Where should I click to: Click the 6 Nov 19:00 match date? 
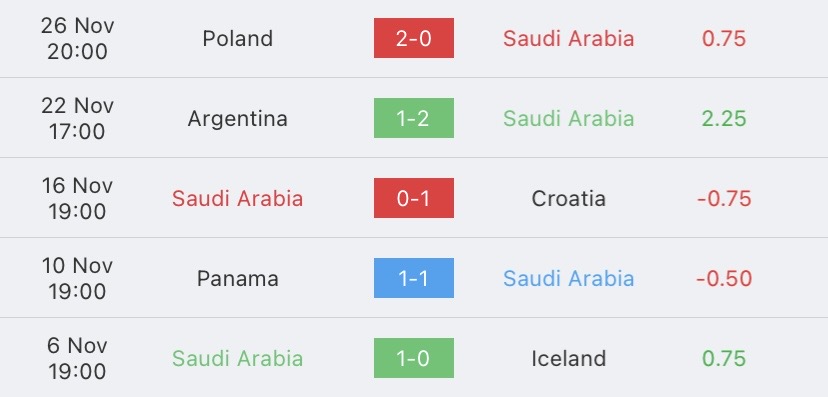(77, 358)
